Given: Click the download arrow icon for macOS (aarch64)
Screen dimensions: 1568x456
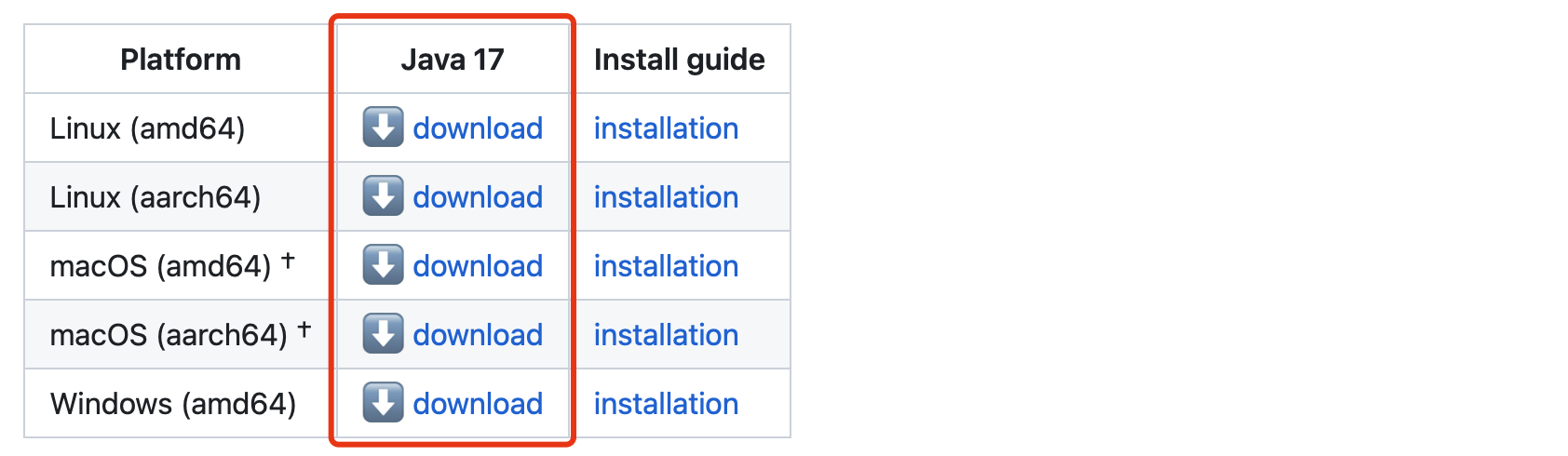Looking at the screenshot, I should pyautogui.click(x=383, y=334).
